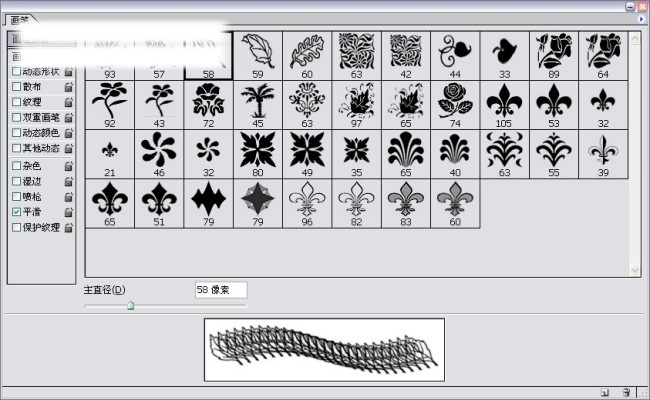Uncheck the 平滑 smoothing checkbox
Viewport: 650px width, 400px height.
(17, 212)
